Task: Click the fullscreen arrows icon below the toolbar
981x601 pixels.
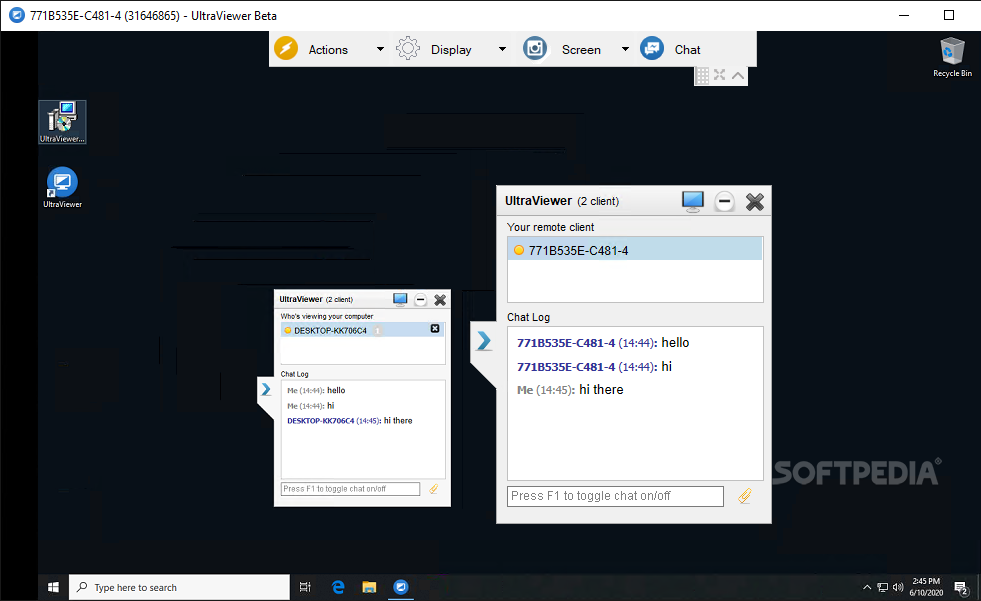Action: pos(719,75)
